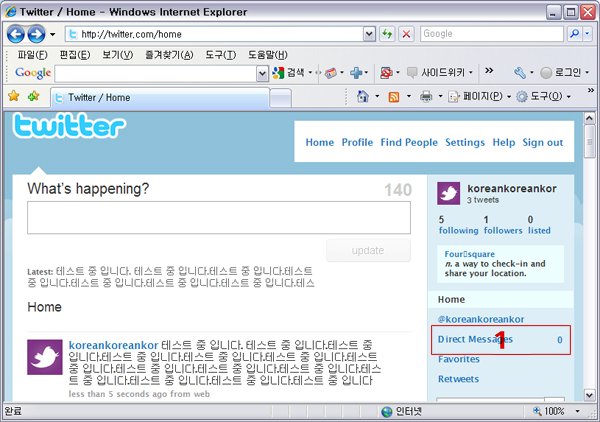
Task: Open the 도구(T) menu
Action: pyautogui.click(x=221, y=55)
